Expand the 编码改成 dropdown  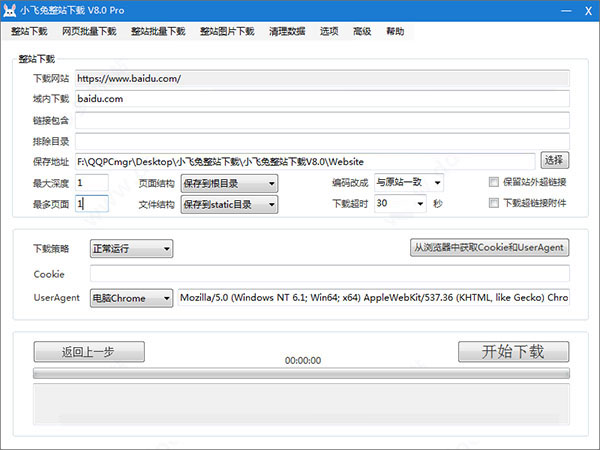409,182
